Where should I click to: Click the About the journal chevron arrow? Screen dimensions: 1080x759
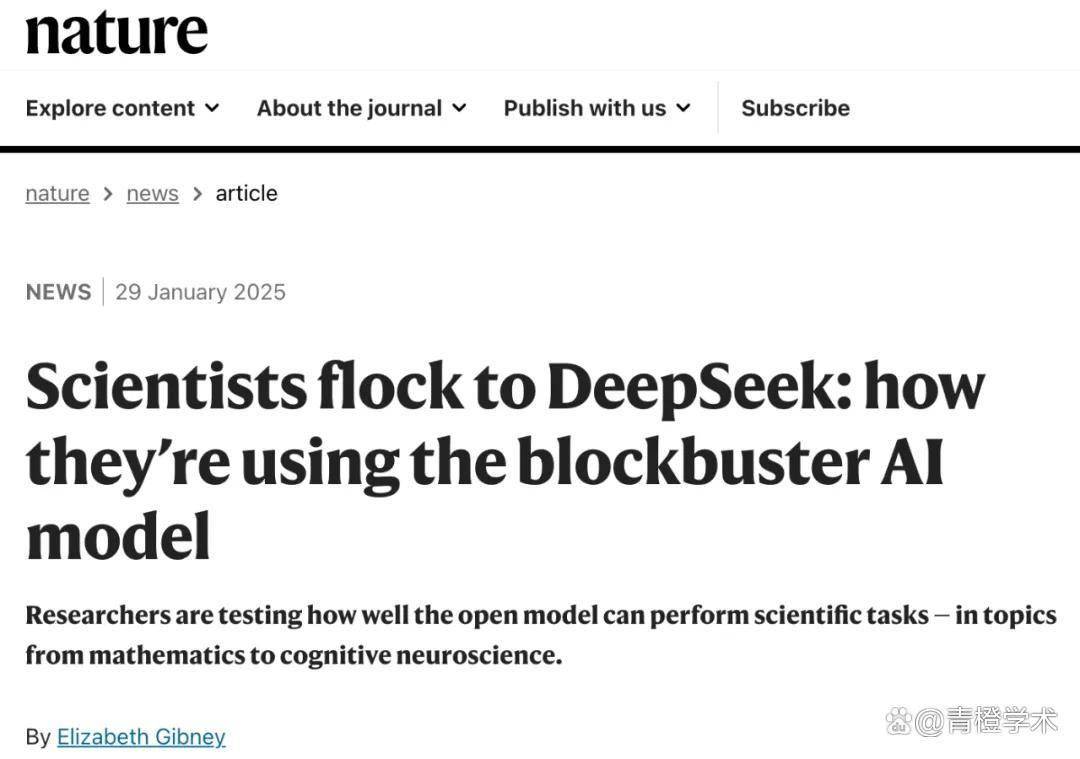pos(460,107)
